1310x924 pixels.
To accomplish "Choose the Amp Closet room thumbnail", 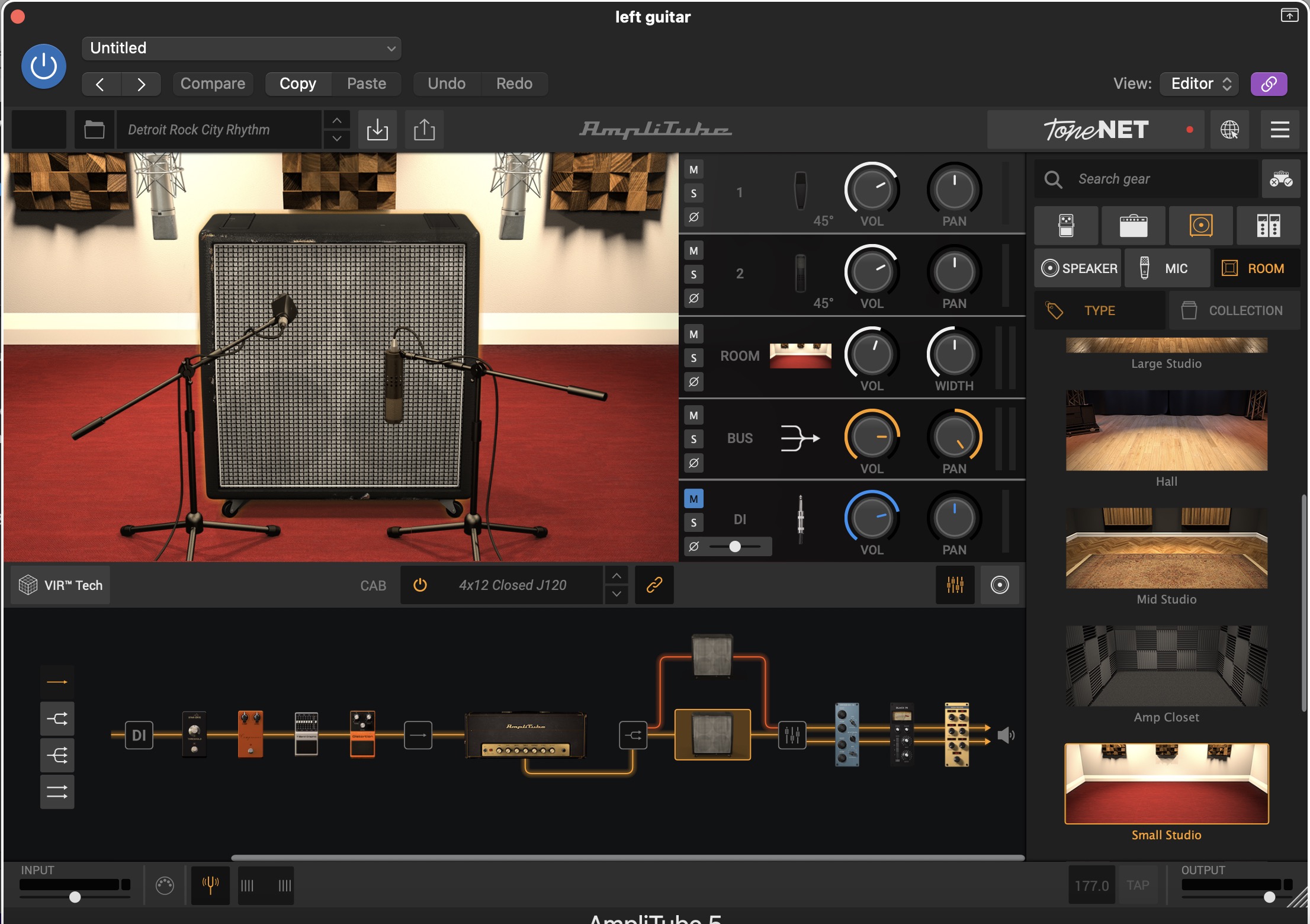I will click(x=1167, y=666).
